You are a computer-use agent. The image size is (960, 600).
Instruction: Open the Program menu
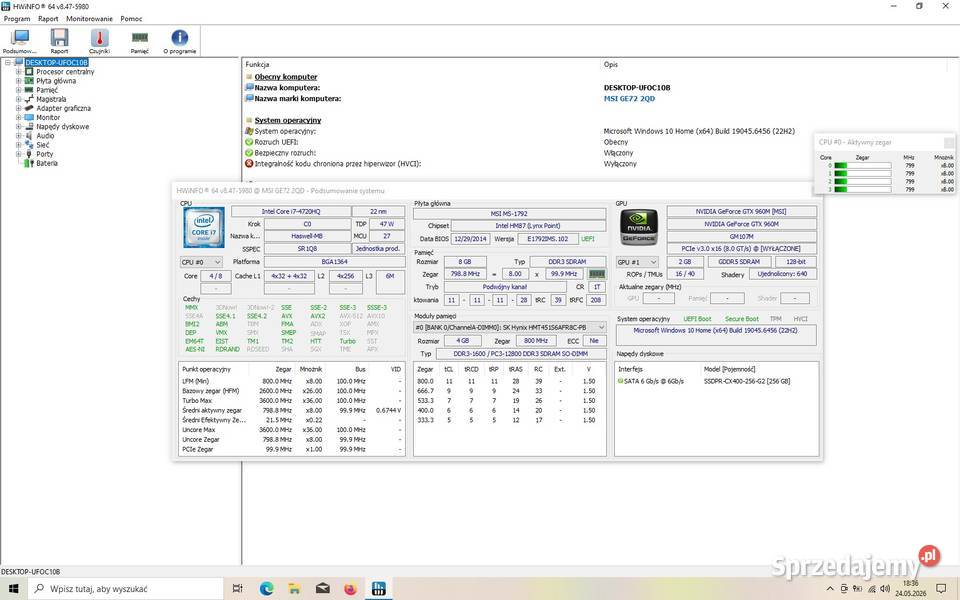point(17,19)
